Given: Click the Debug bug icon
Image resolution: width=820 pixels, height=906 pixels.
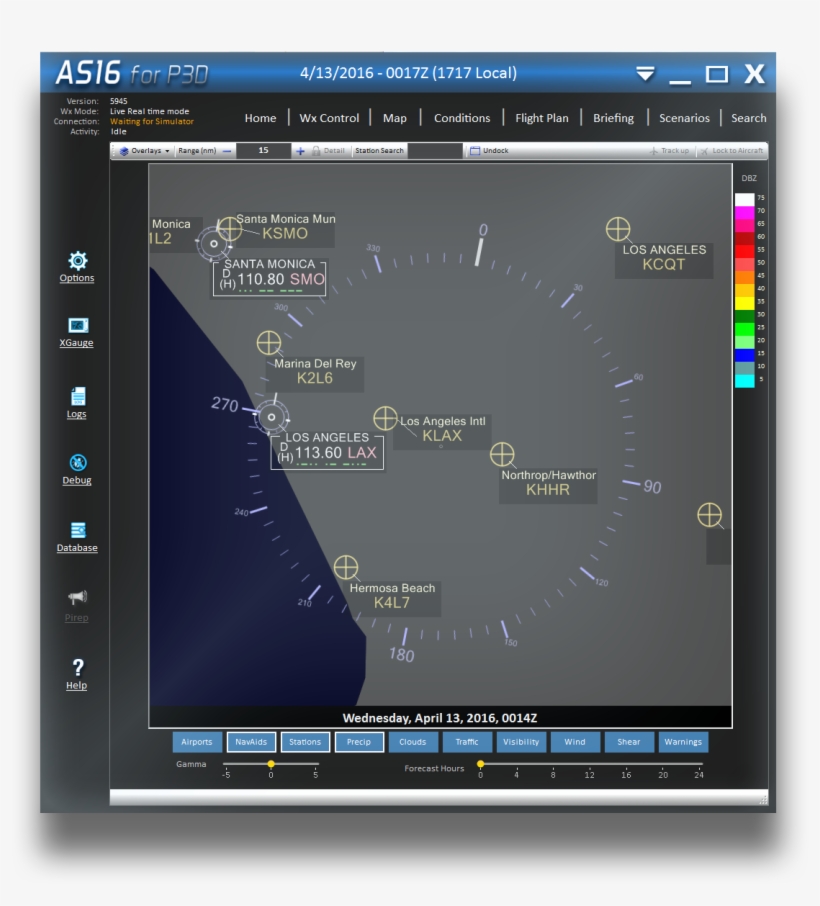Looking at the screenshot, I should click(77, 462).
